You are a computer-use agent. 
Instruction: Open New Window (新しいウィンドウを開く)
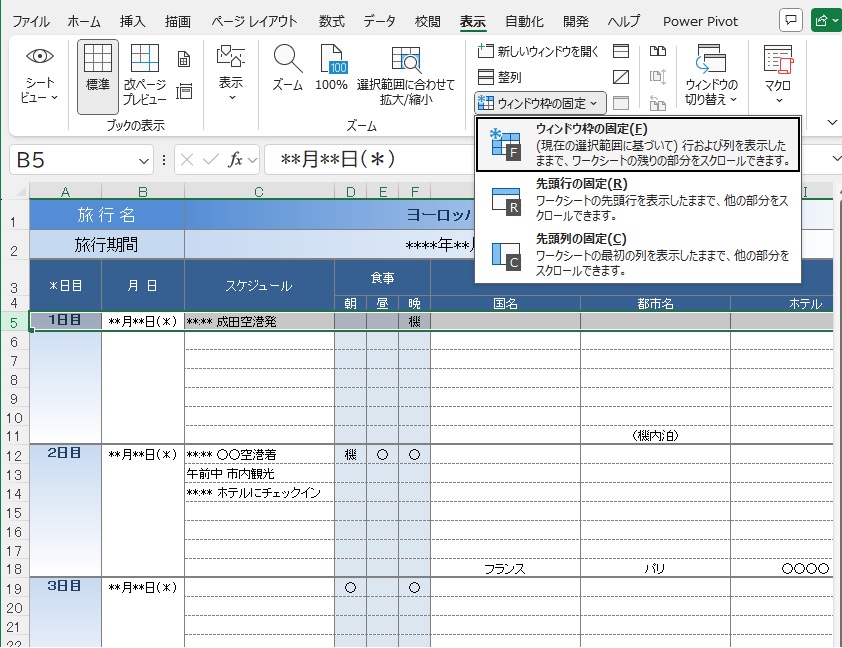(x=539, y=51)
